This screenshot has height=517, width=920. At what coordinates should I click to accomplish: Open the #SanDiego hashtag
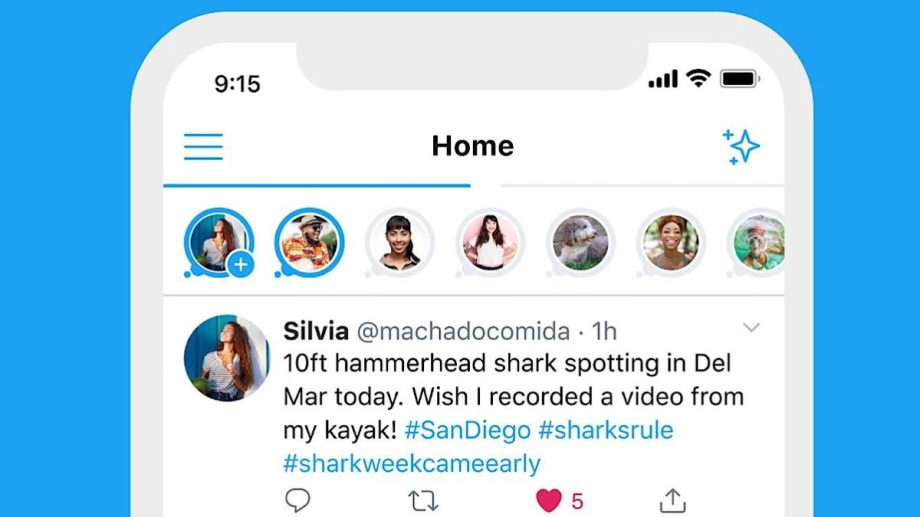[x=468, y=430]
